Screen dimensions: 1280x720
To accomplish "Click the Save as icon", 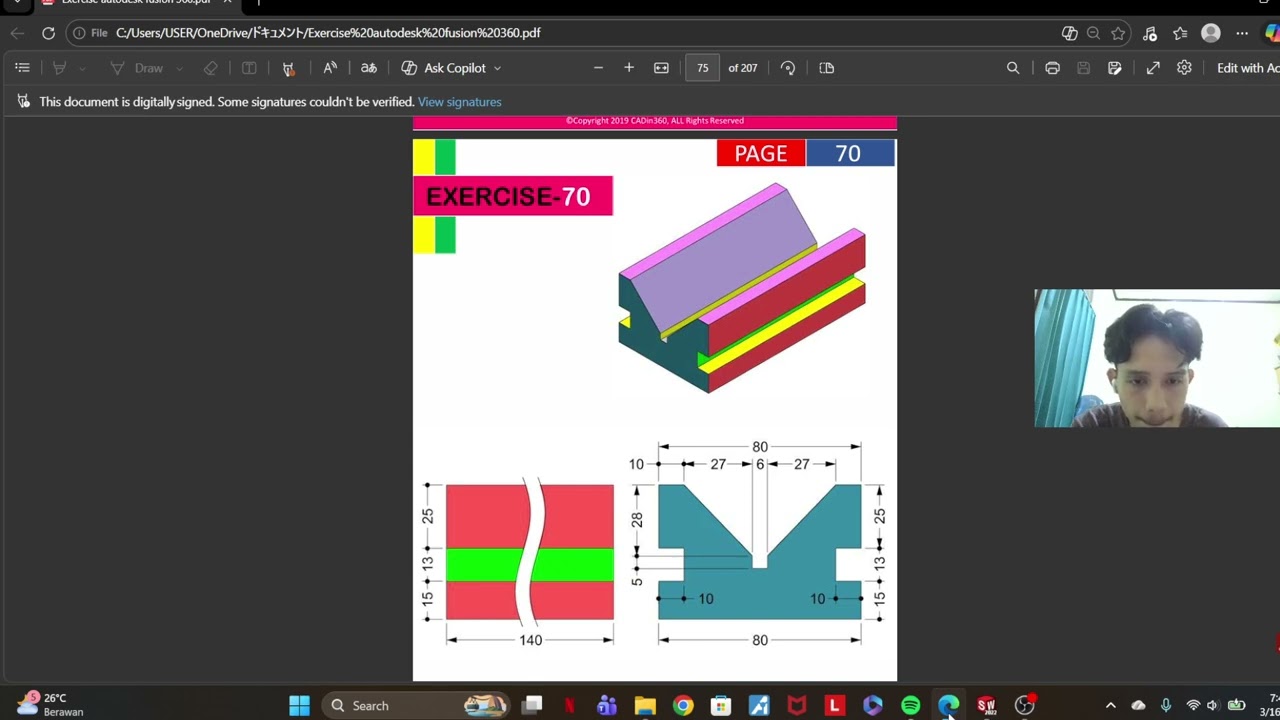I will coord(1115,68).
